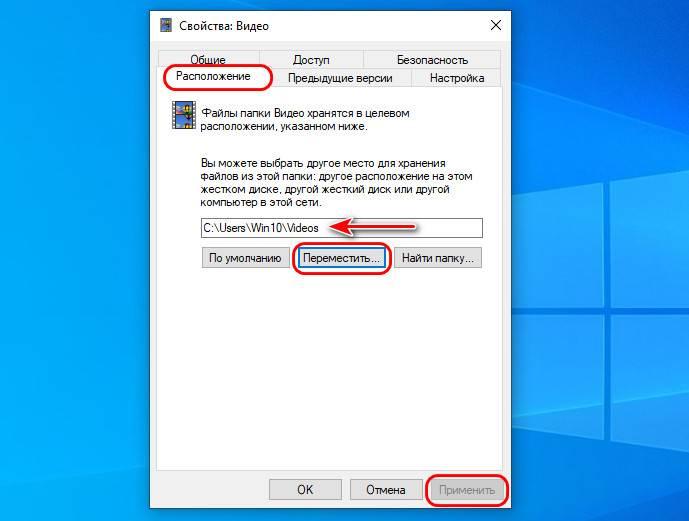Close the Свойства: Видео dialog
The image size is (689, 521).
pos(496,25)
